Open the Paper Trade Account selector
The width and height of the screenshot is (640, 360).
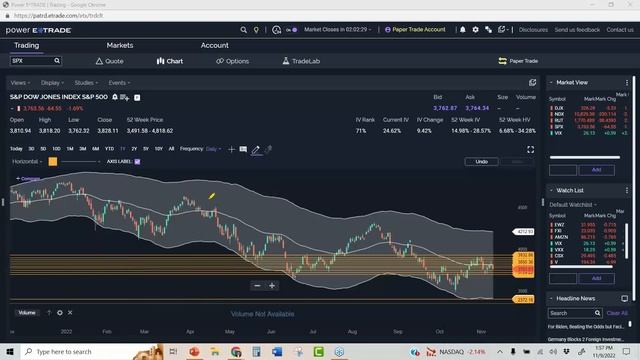click(415, 30)
